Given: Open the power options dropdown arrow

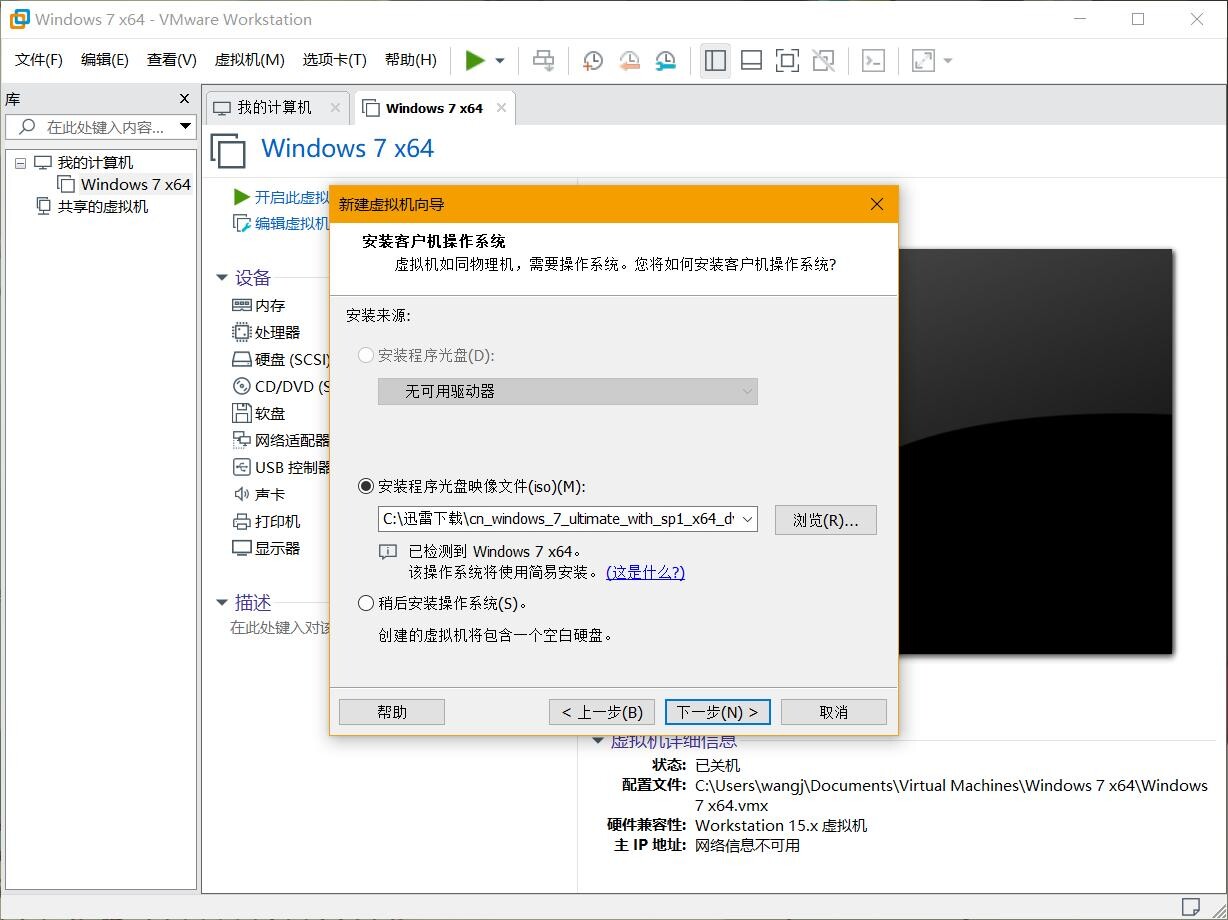Looking at the screenshot, I should click(500, 61).
